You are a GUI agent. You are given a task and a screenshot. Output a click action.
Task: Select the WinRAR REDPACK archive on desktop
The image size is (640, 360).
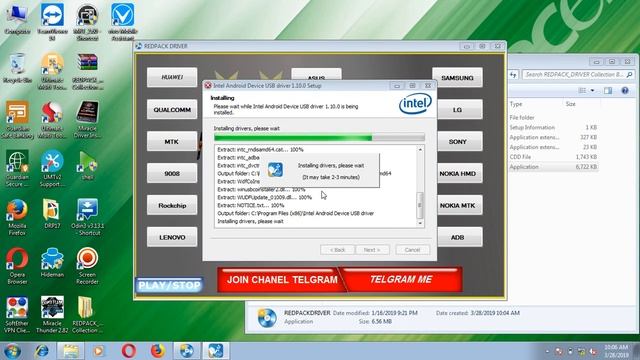87,71
